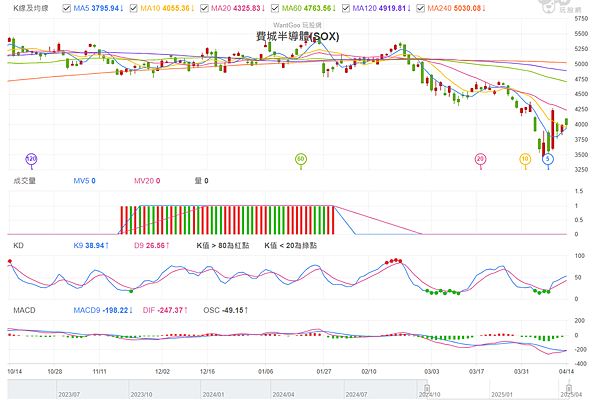Click the MV5 0 volume value

click(85, 181)
